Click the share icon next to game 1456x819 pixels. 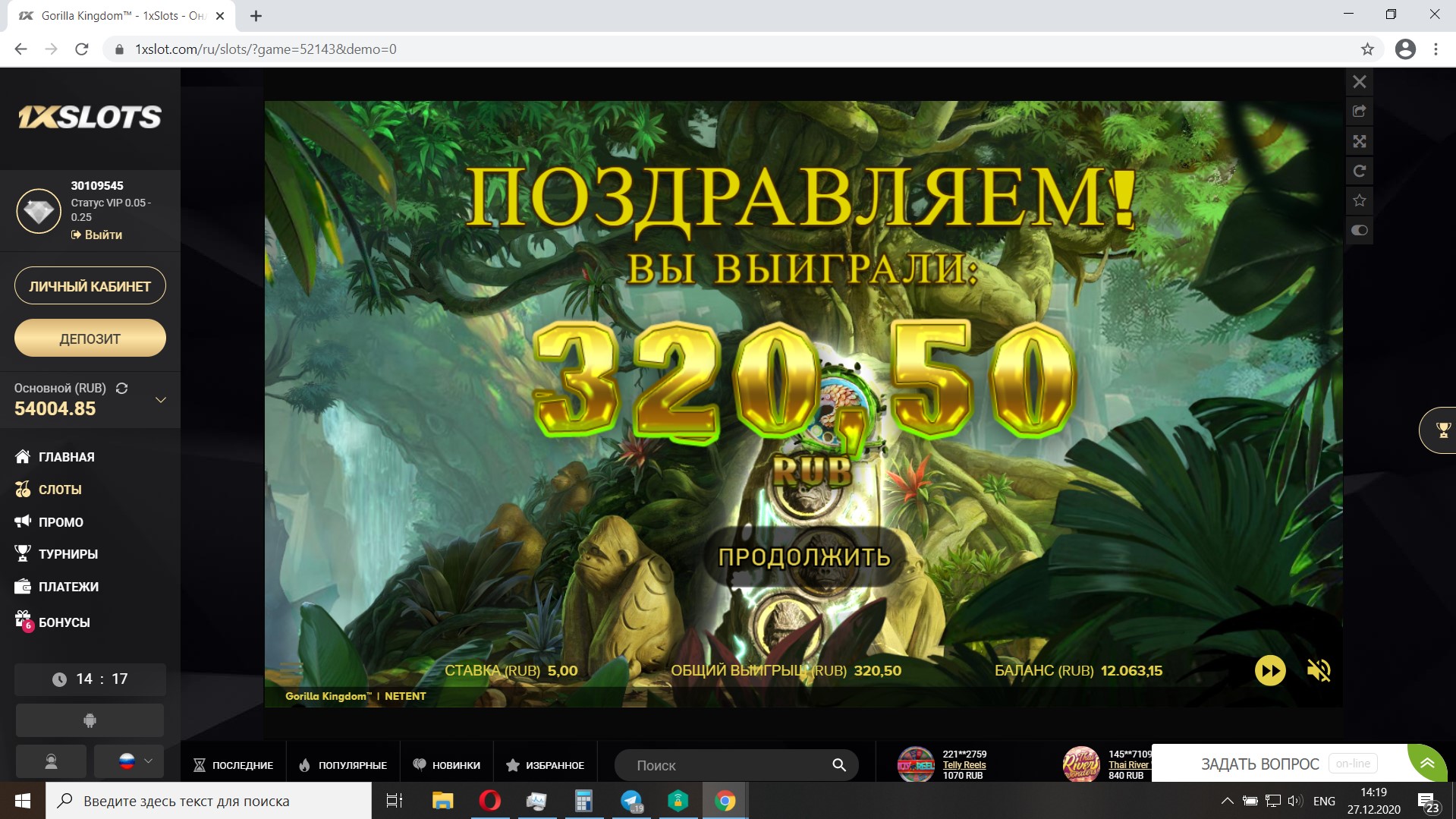1359,112
